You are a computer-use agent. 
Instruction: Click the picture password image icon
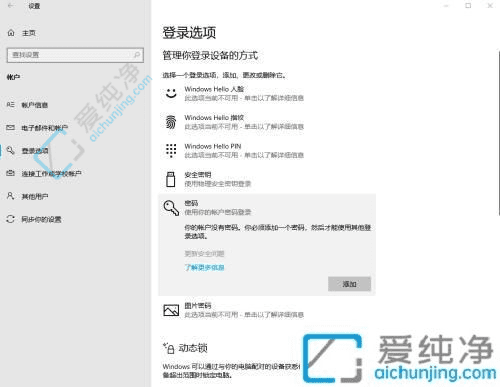click(x=171, y=310)
